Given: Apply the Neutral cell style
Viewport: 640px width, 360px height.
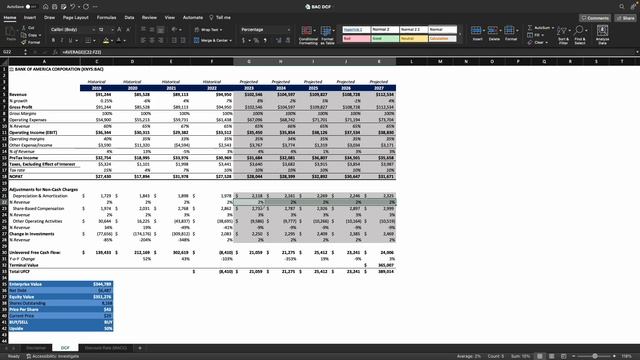Looking at the screenshot, I should pyautogui.click(x=413, y=38).
